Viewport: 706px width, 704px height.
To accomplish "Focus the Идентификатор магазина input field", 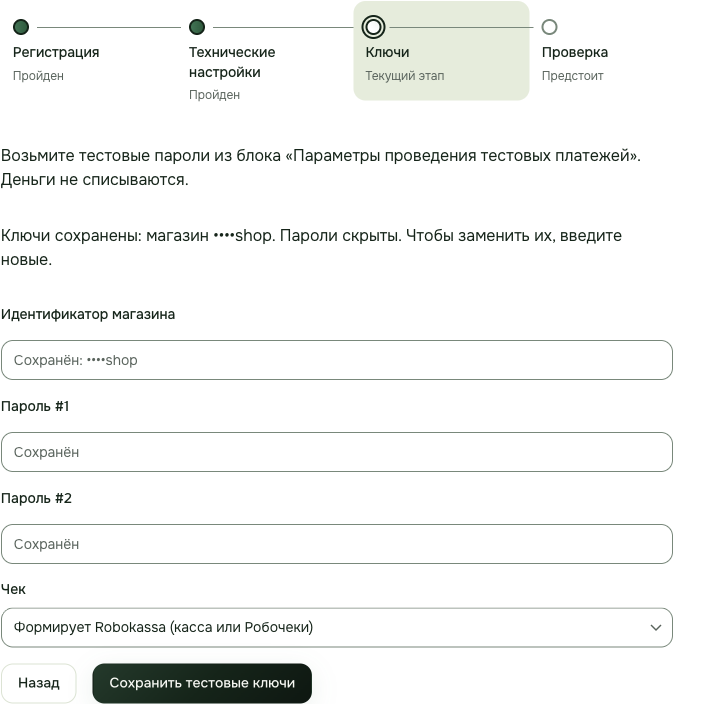I will 337,360.
